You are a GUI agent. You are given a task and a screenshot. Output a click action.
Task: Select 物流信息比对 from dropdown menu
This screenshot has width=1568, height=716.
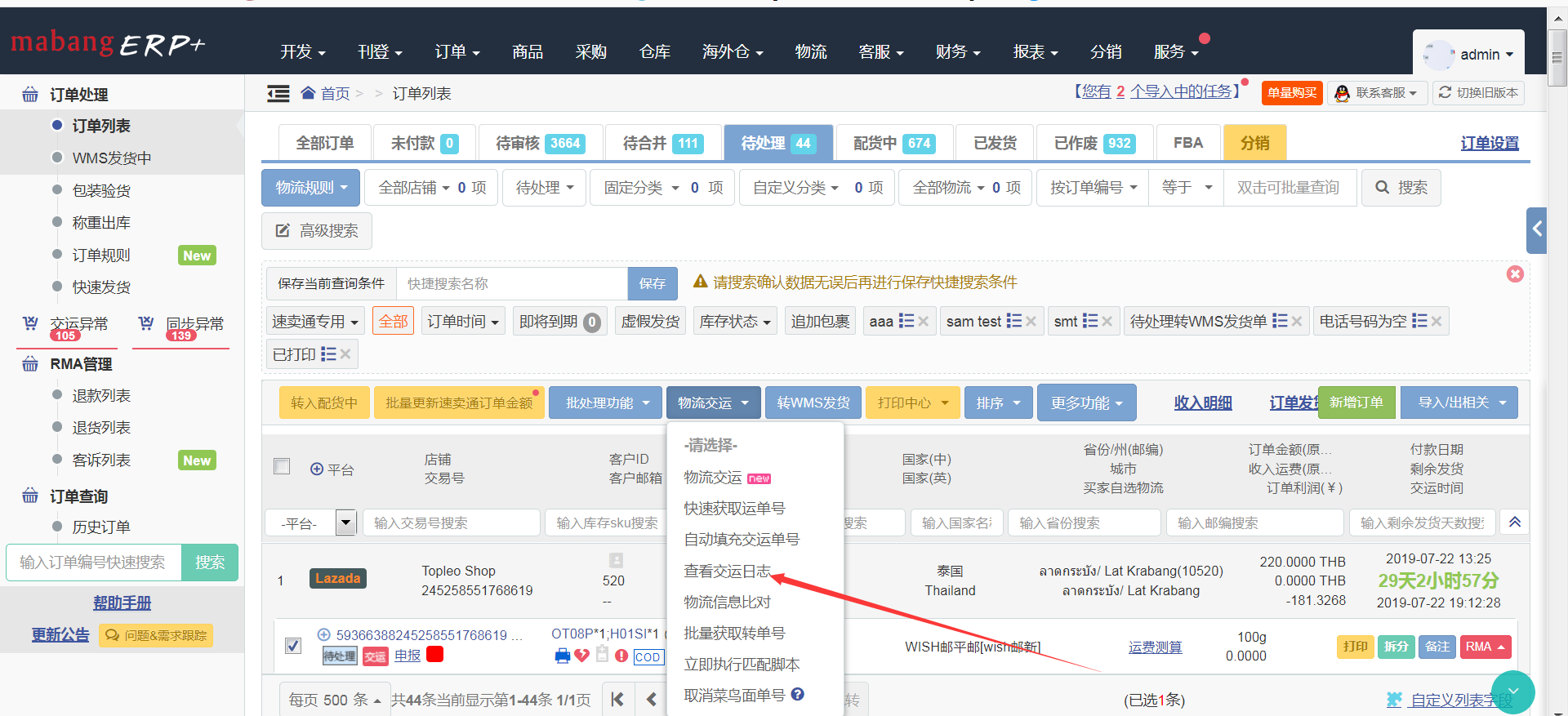[x=728, y=602]
